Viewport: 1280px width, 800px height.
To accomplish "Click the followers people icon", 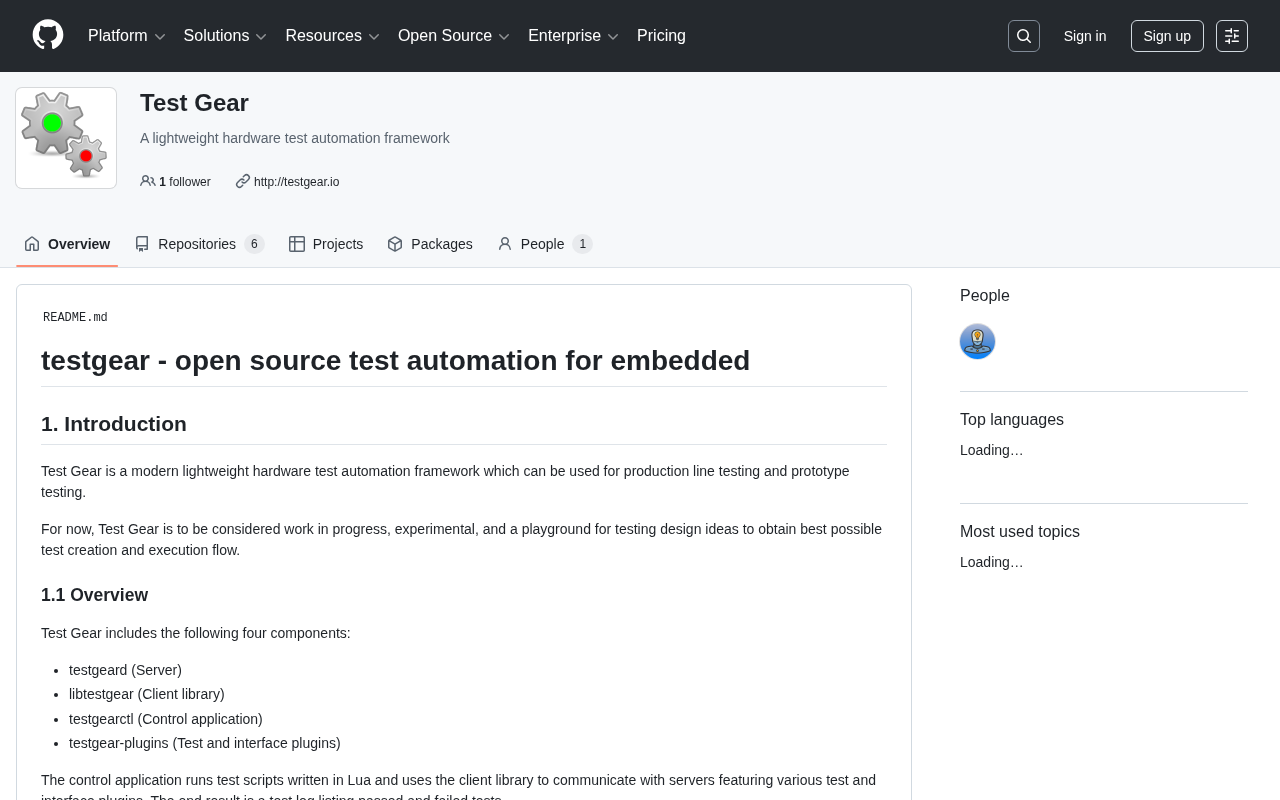I will tap(148, 181).
